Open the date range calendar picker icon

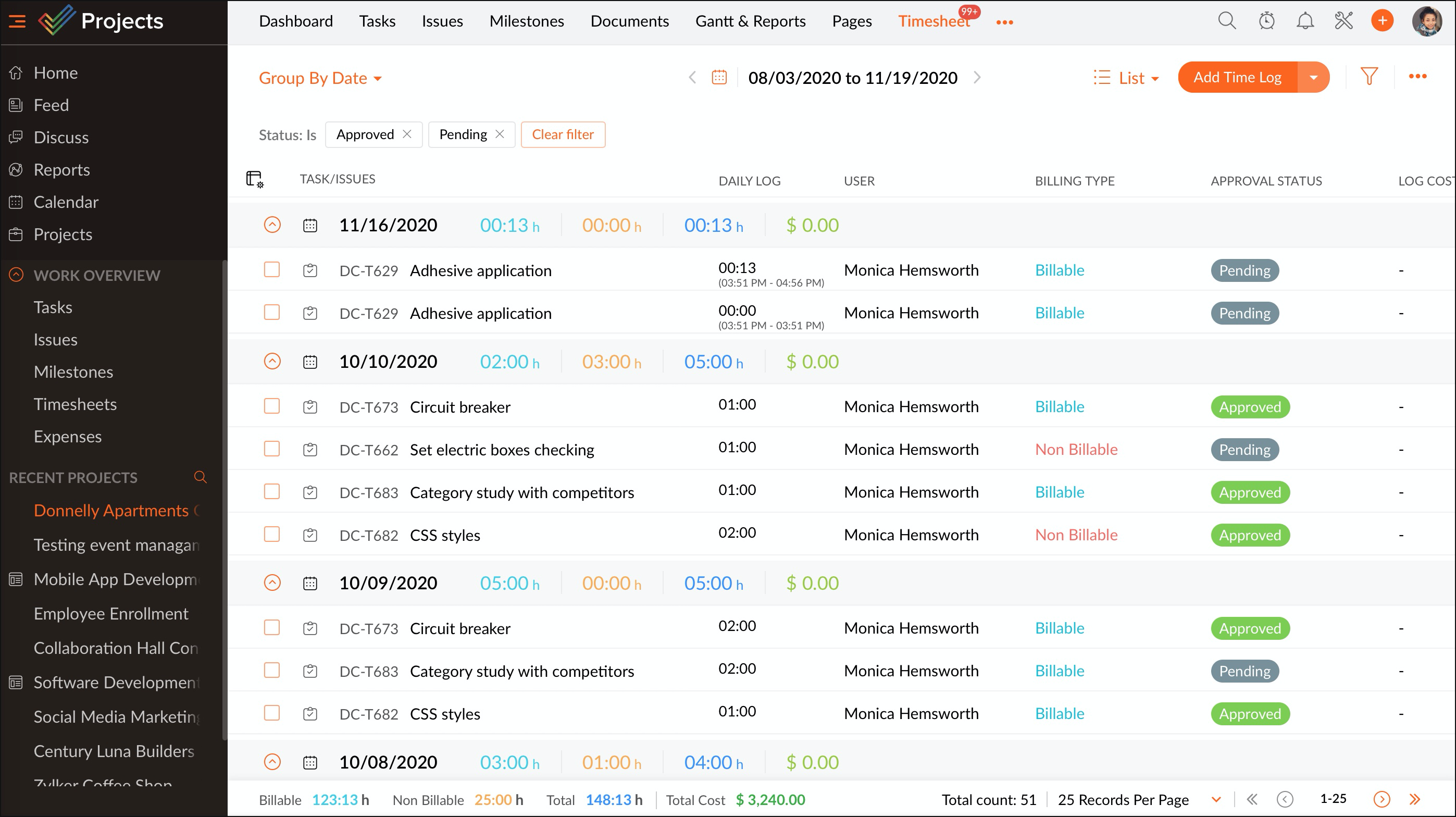pos(719,77)
